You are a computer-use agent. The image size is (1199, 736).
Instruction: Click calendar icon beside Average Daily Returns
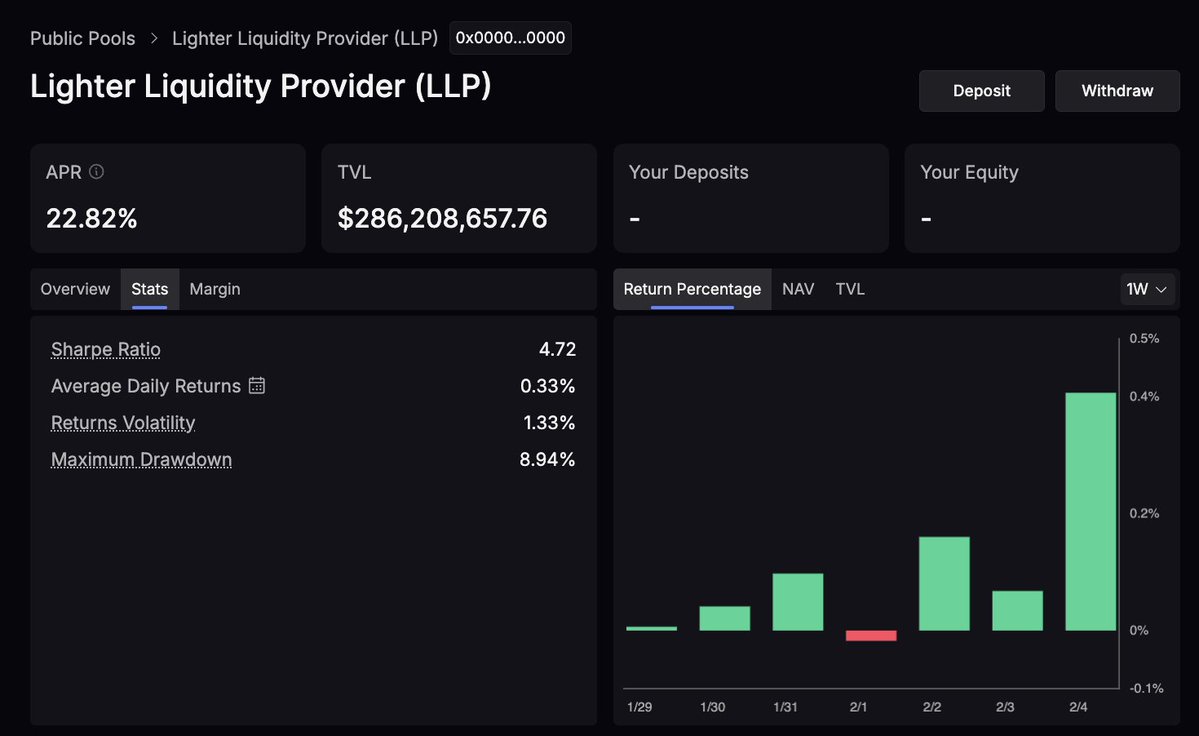tap(257, 386)
